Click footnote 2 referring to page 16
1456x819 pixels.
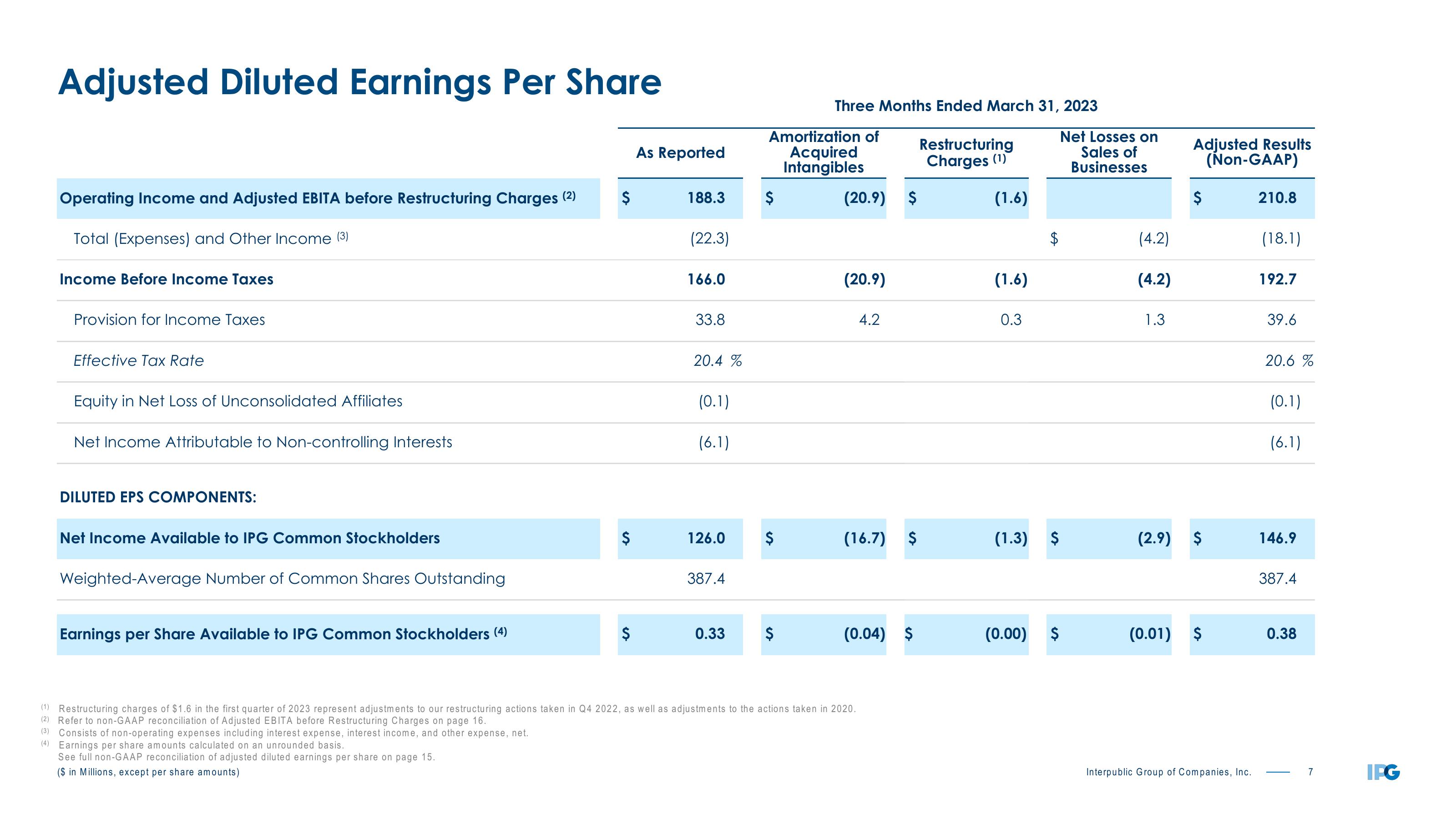263,721
